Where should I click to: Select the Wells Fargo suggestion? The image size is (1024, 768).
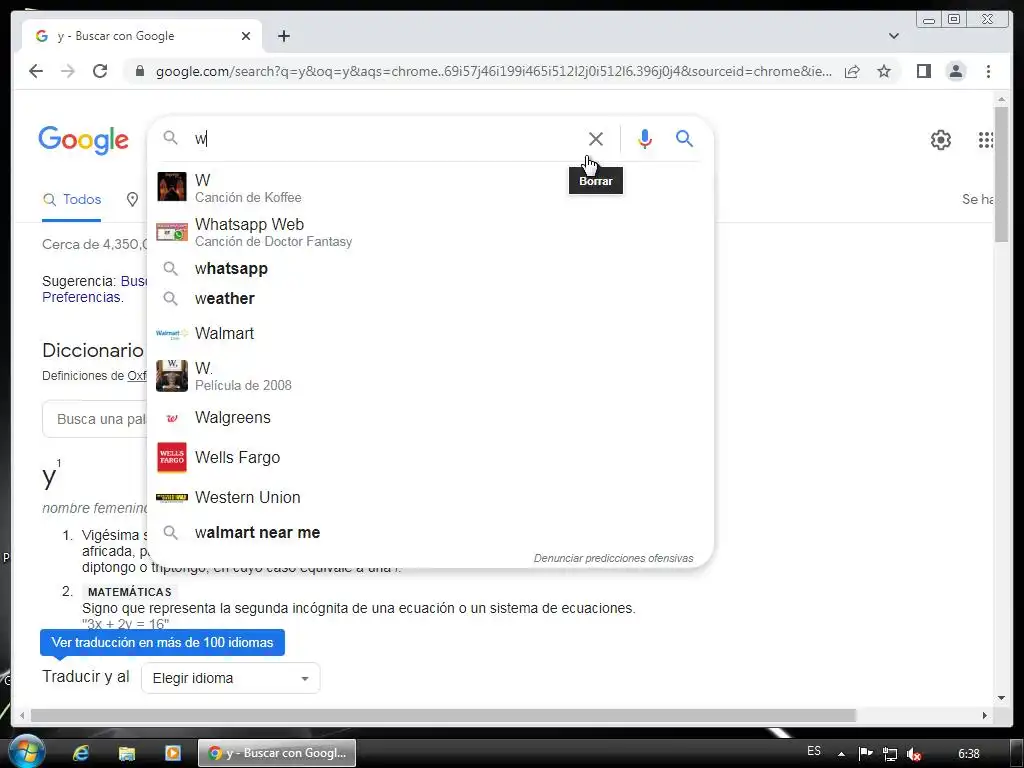430,457
